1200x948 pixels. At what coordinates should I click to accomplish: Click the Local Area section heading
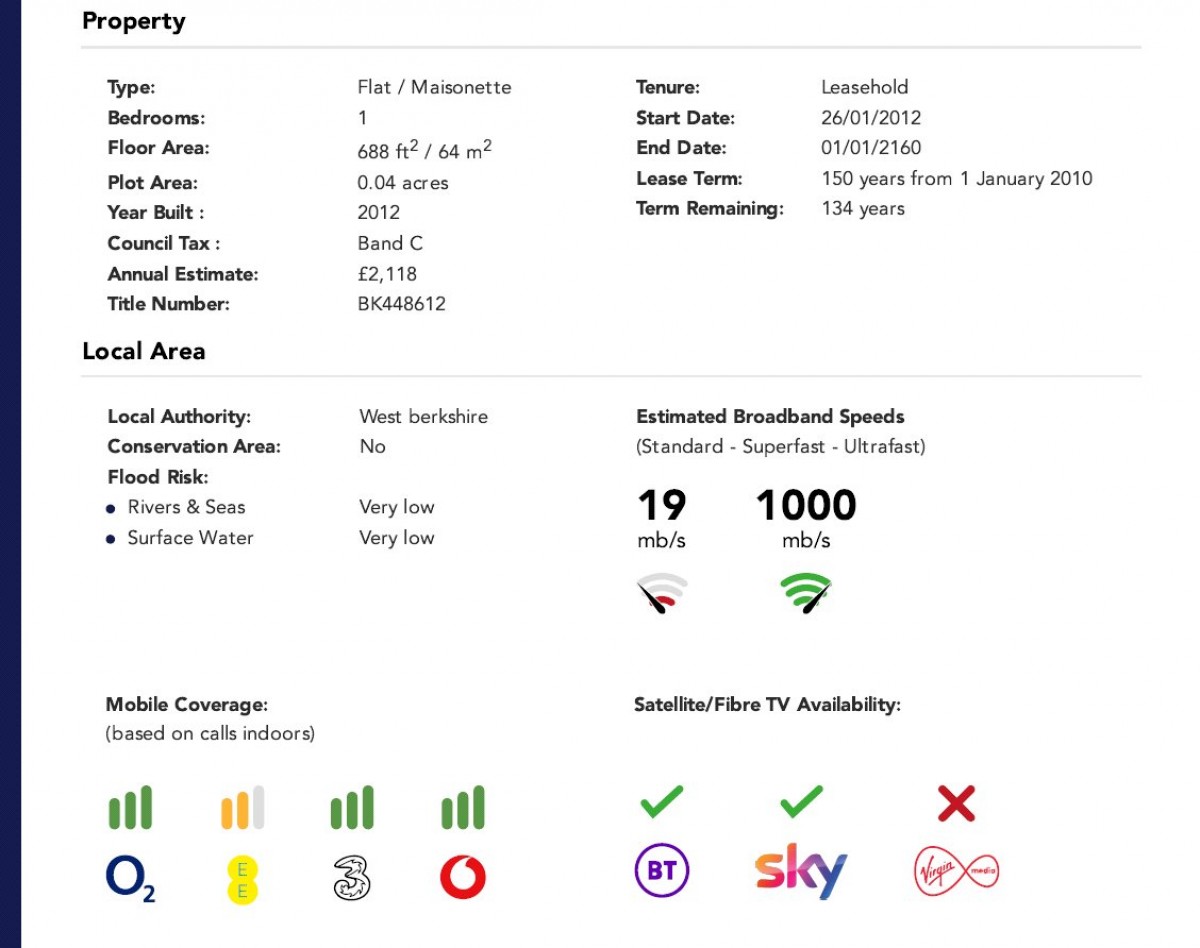pyautogui.click(x=144, y=351)
